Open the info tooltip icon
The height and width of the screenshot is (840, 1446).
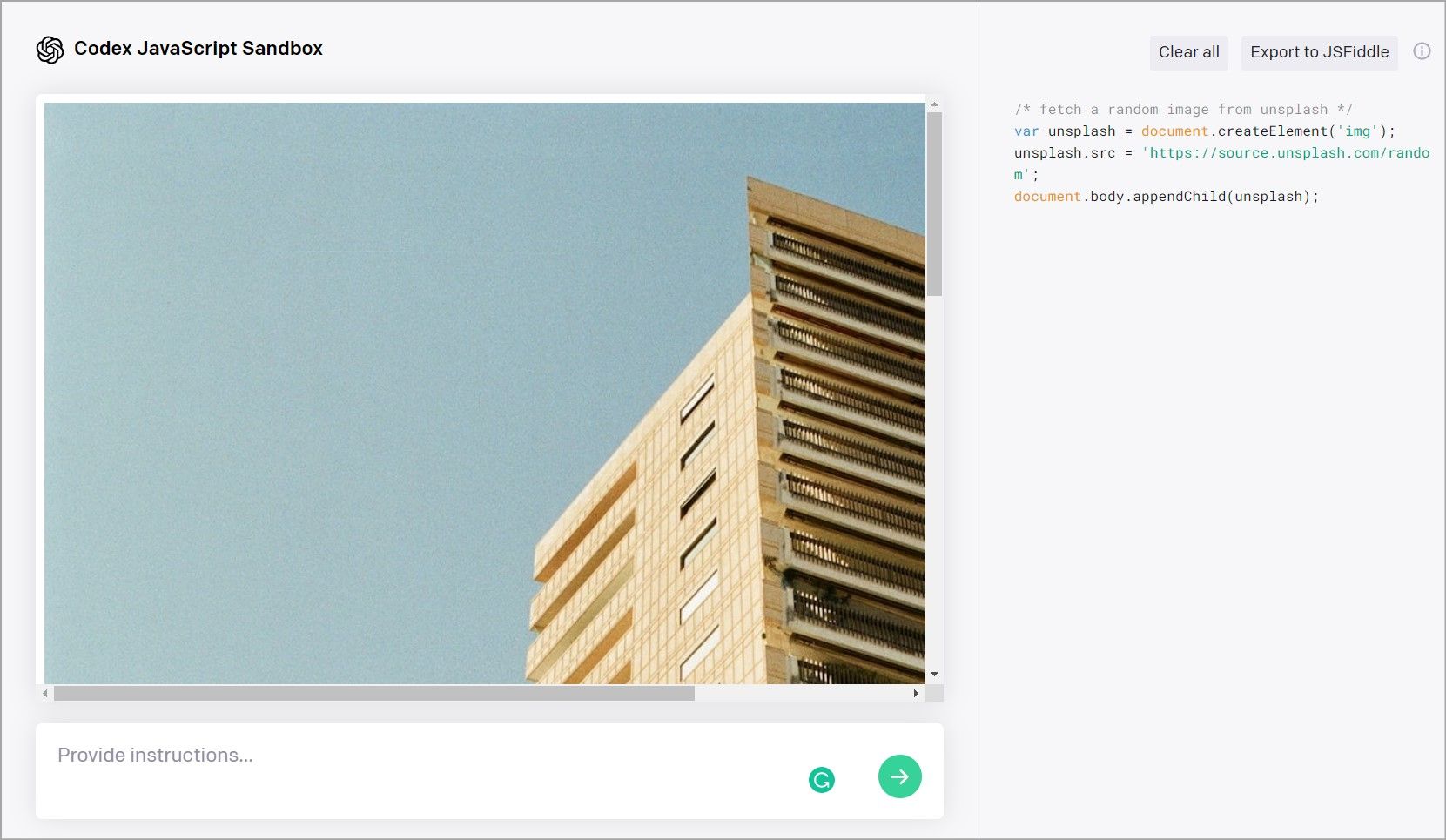tap(1422, 51)
